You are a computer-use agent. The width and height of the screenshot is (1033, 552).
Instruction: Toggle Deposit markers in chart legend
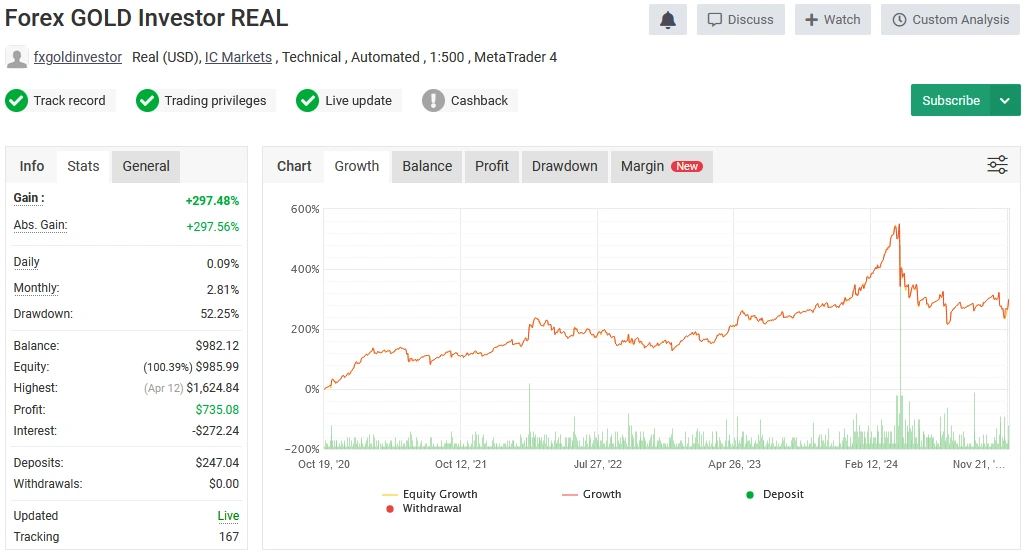[x=775, y=494]
